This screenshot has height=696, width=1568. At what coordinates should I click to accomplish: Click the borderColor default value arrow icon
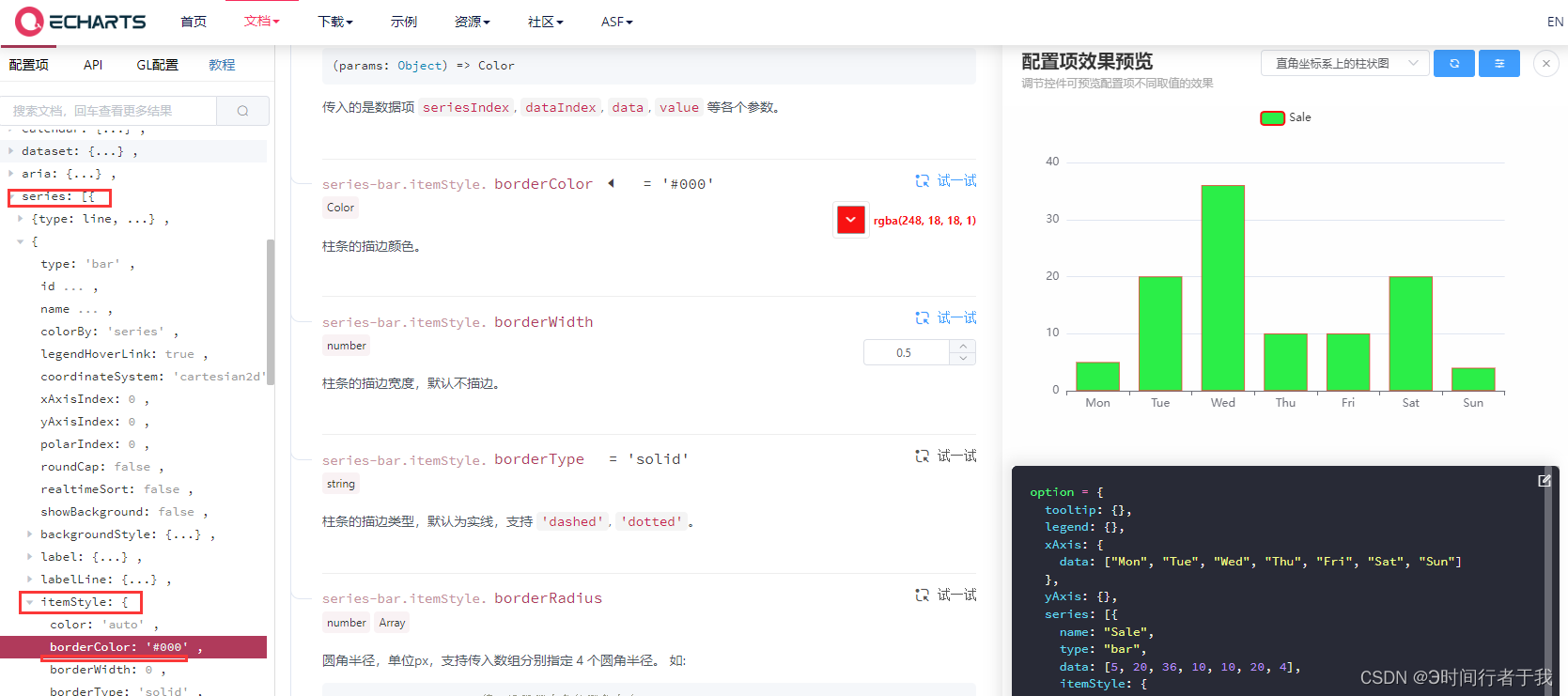[611, 183]
